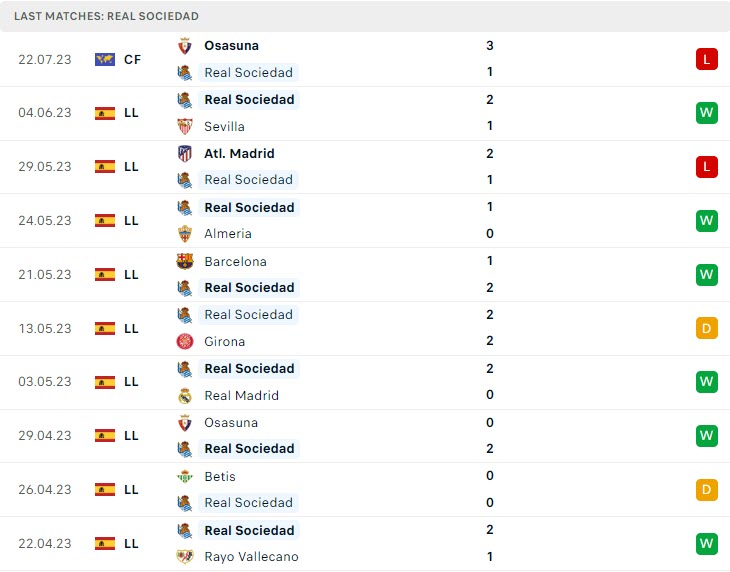Click the Spain flag beside 04.06.23 match
The height and width of the screenshot is (572, 730).
click(105, 113)
